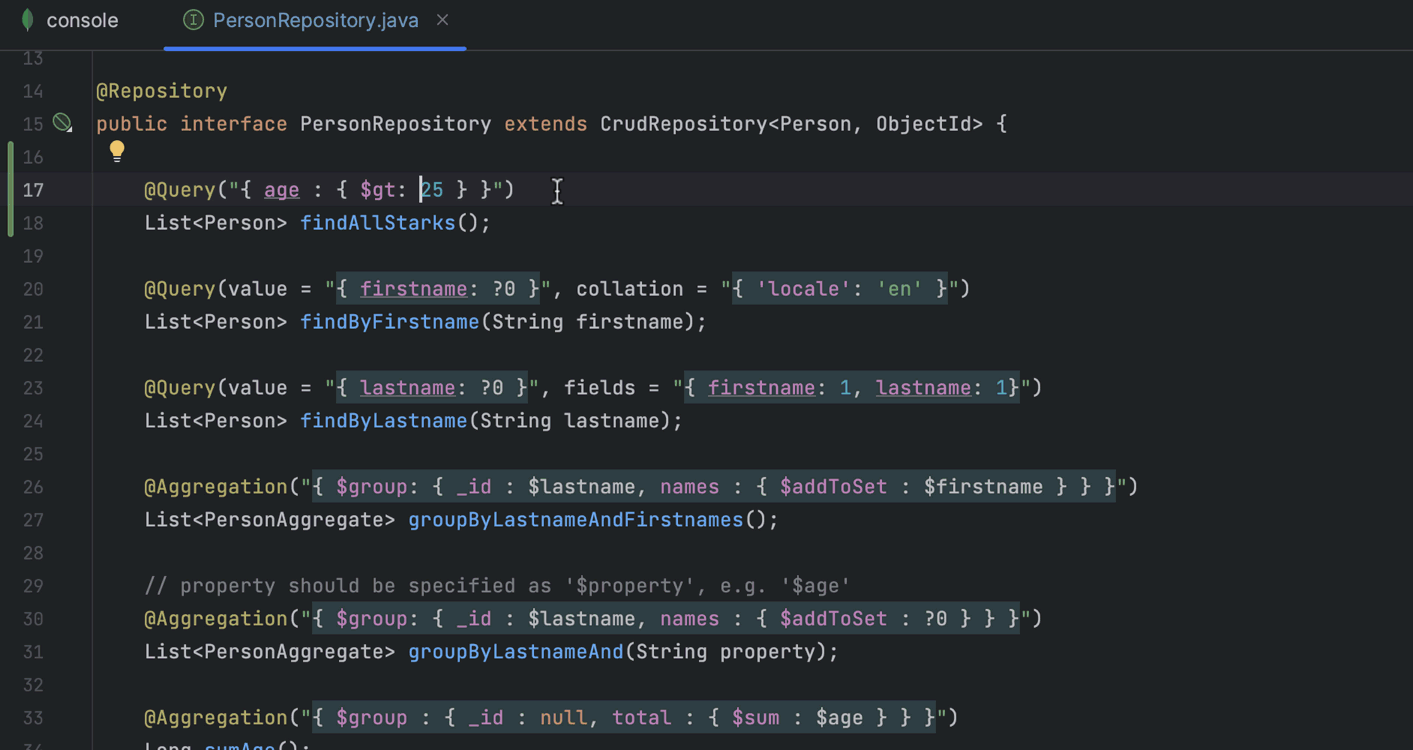Close the PersonRepository.java tab

pos(442,20)
